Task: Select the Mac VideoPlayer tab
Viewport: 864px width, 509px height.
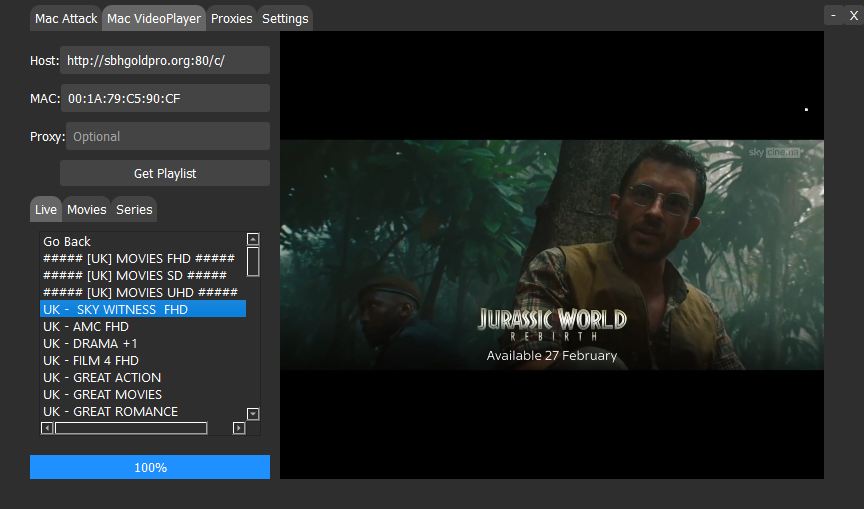Action: [154, 18]
